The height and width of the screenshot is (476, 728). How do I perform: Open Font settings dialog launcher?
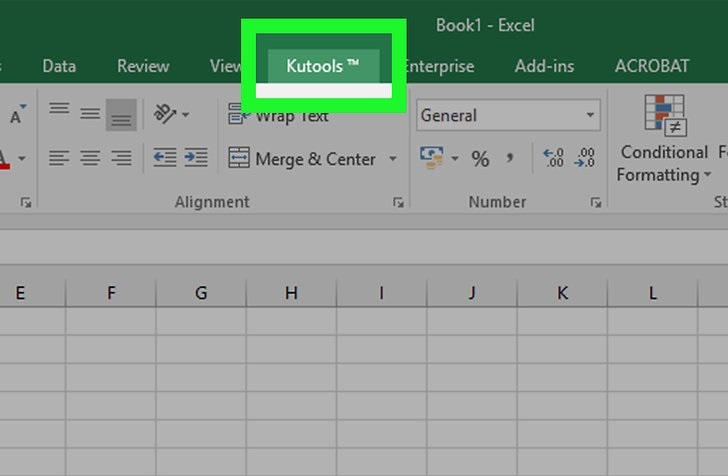26,202
